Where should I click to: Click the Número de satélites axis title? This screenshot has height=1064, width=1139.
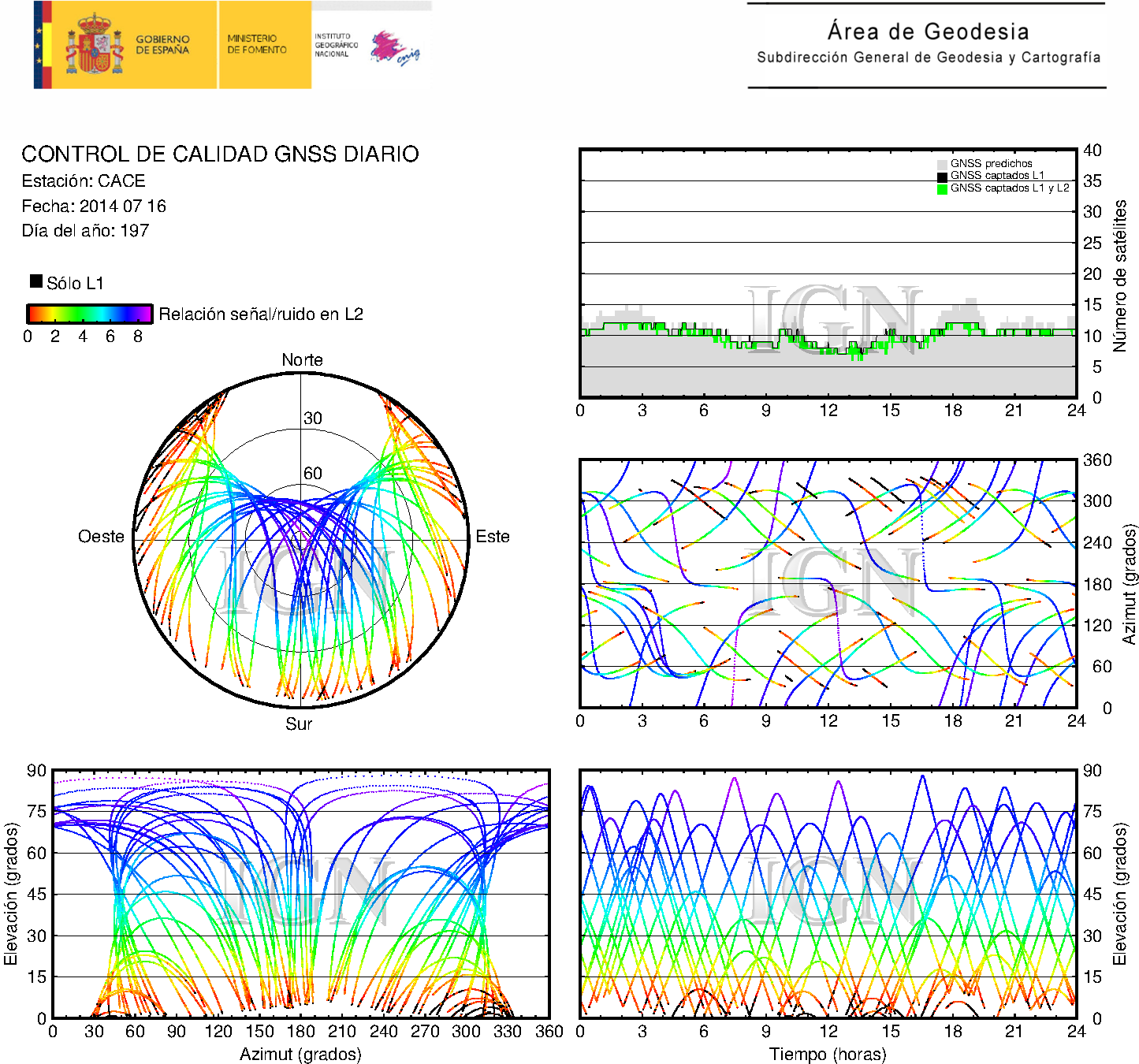click(x=1119, y=275)
